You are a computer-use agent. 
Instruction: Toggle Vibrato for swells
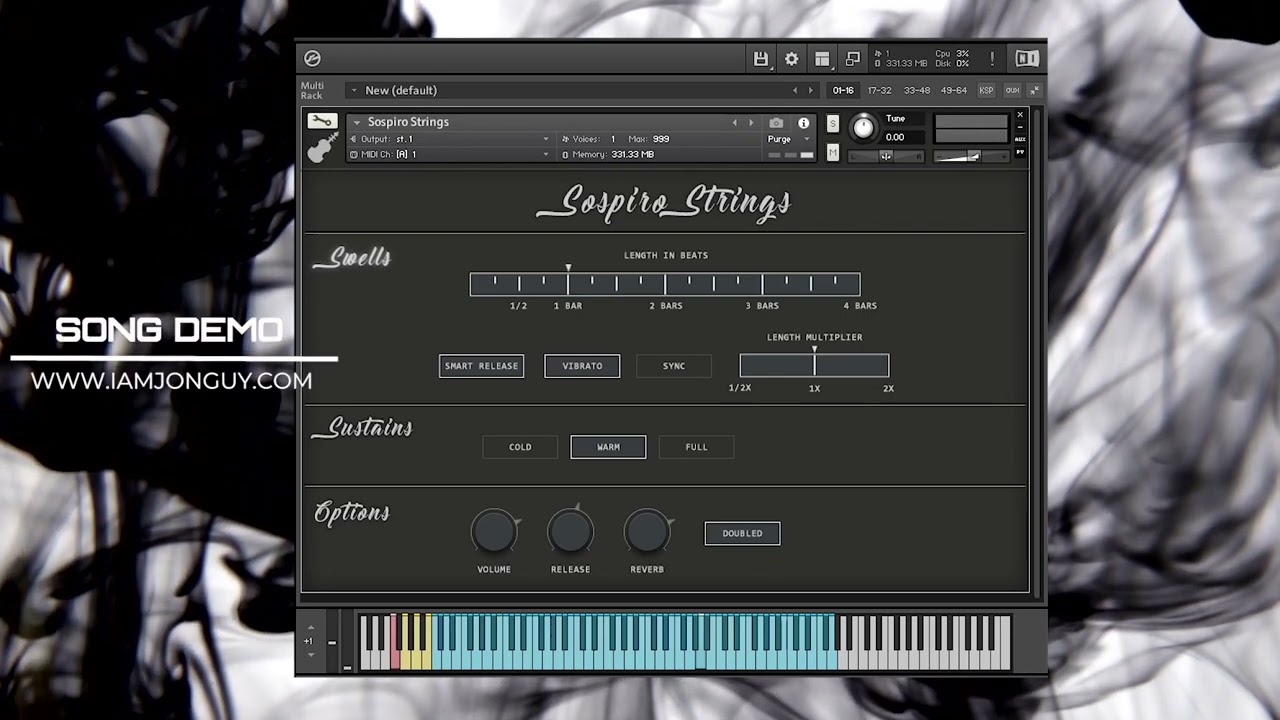(582, 366)
